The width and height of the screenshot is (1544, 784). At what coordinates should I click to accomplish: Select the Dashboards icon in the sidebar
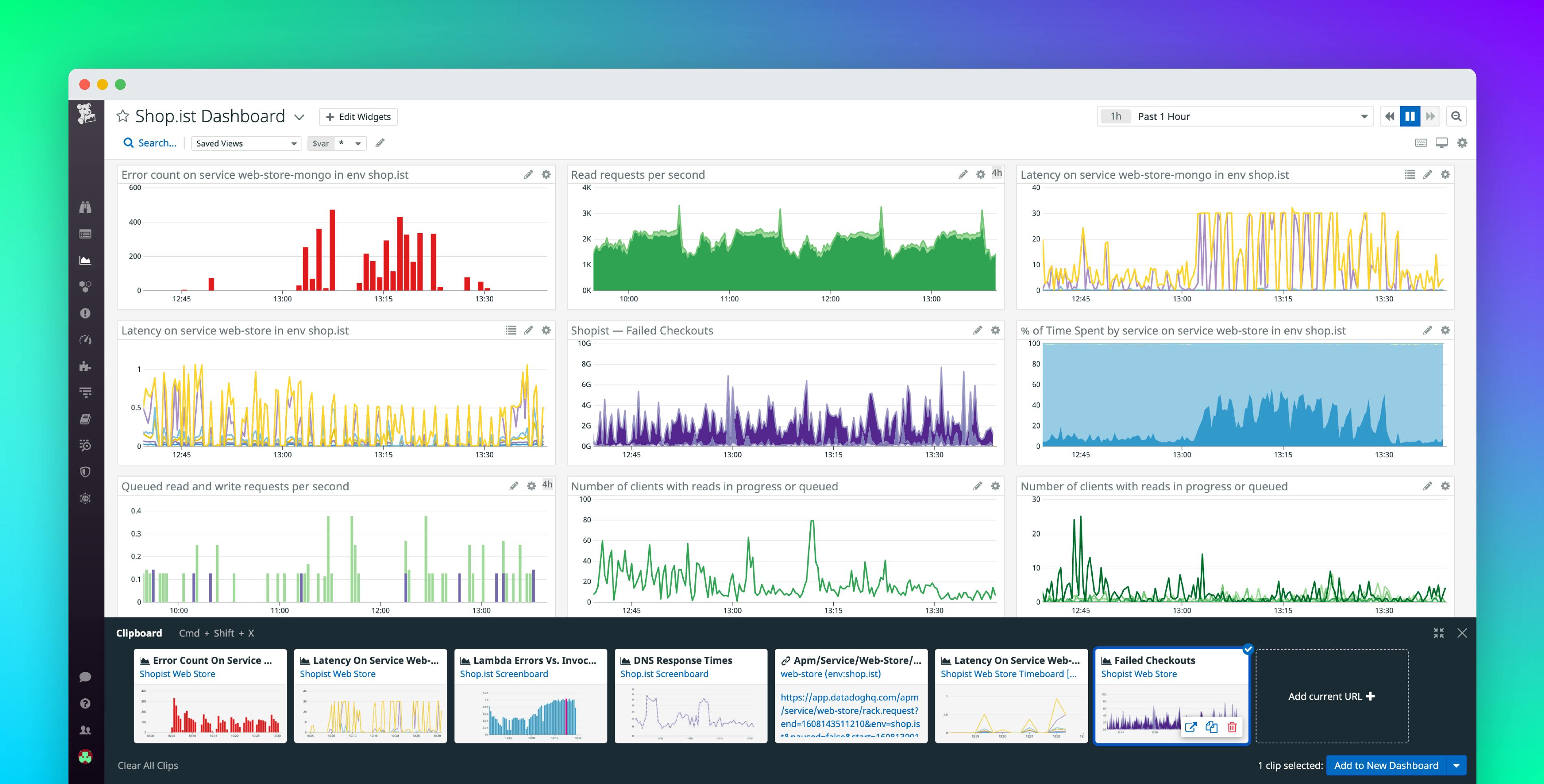(x=86, y=260)
